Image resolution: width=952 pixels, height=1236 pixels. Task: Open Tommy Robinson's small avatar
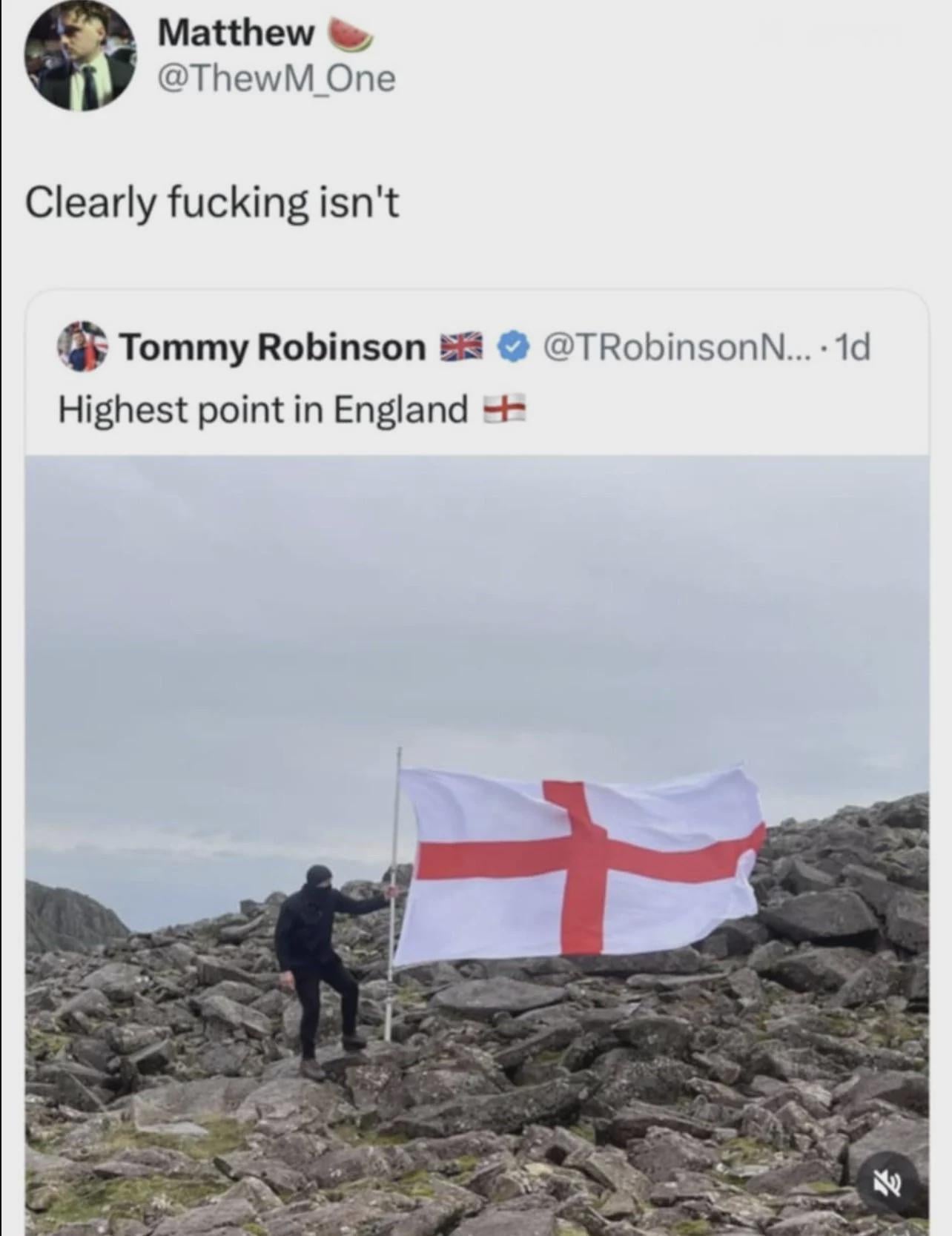click(x=82, y=346)
